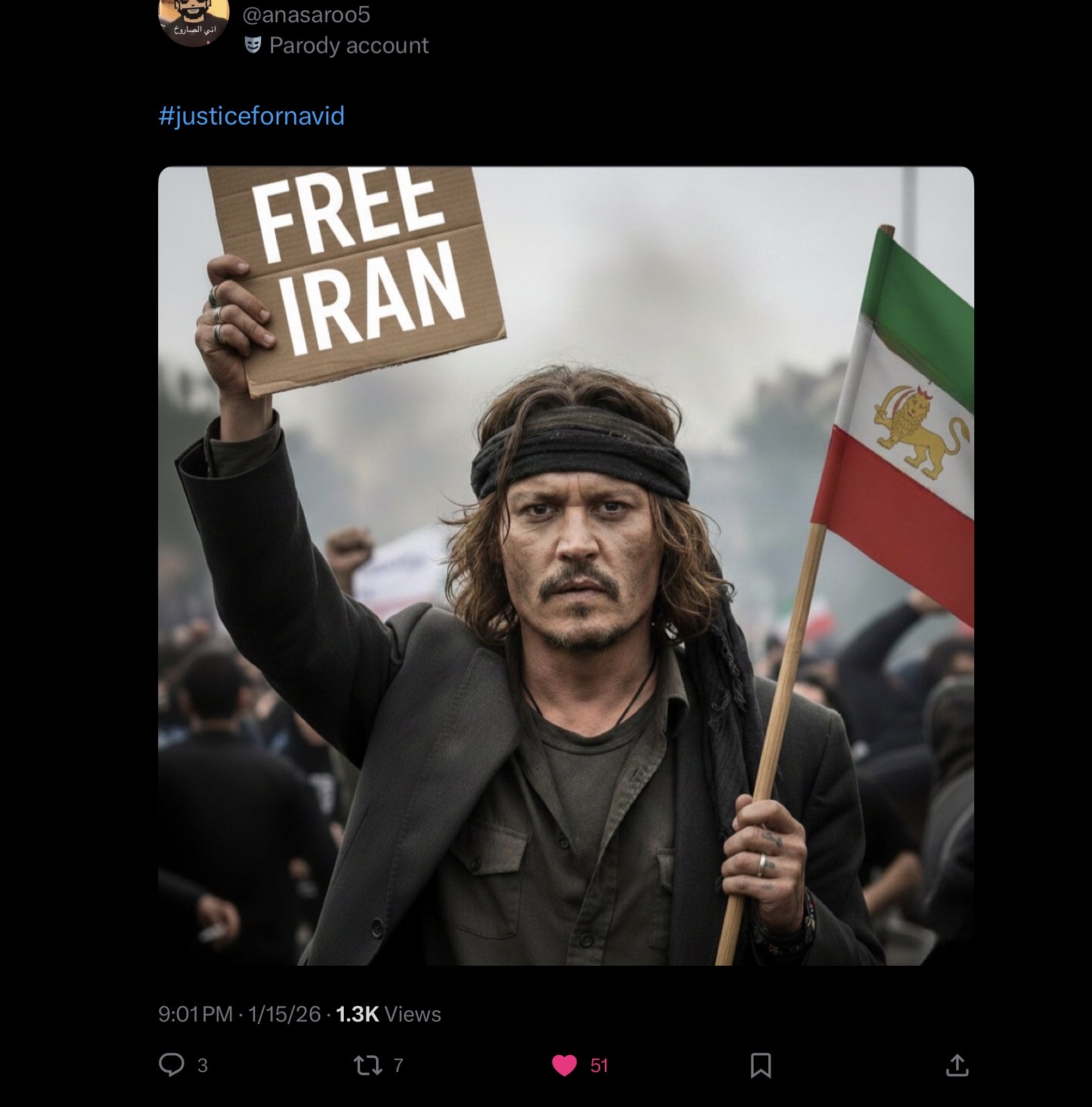Repost using the retweet arrows icon

click(368, 1065)
